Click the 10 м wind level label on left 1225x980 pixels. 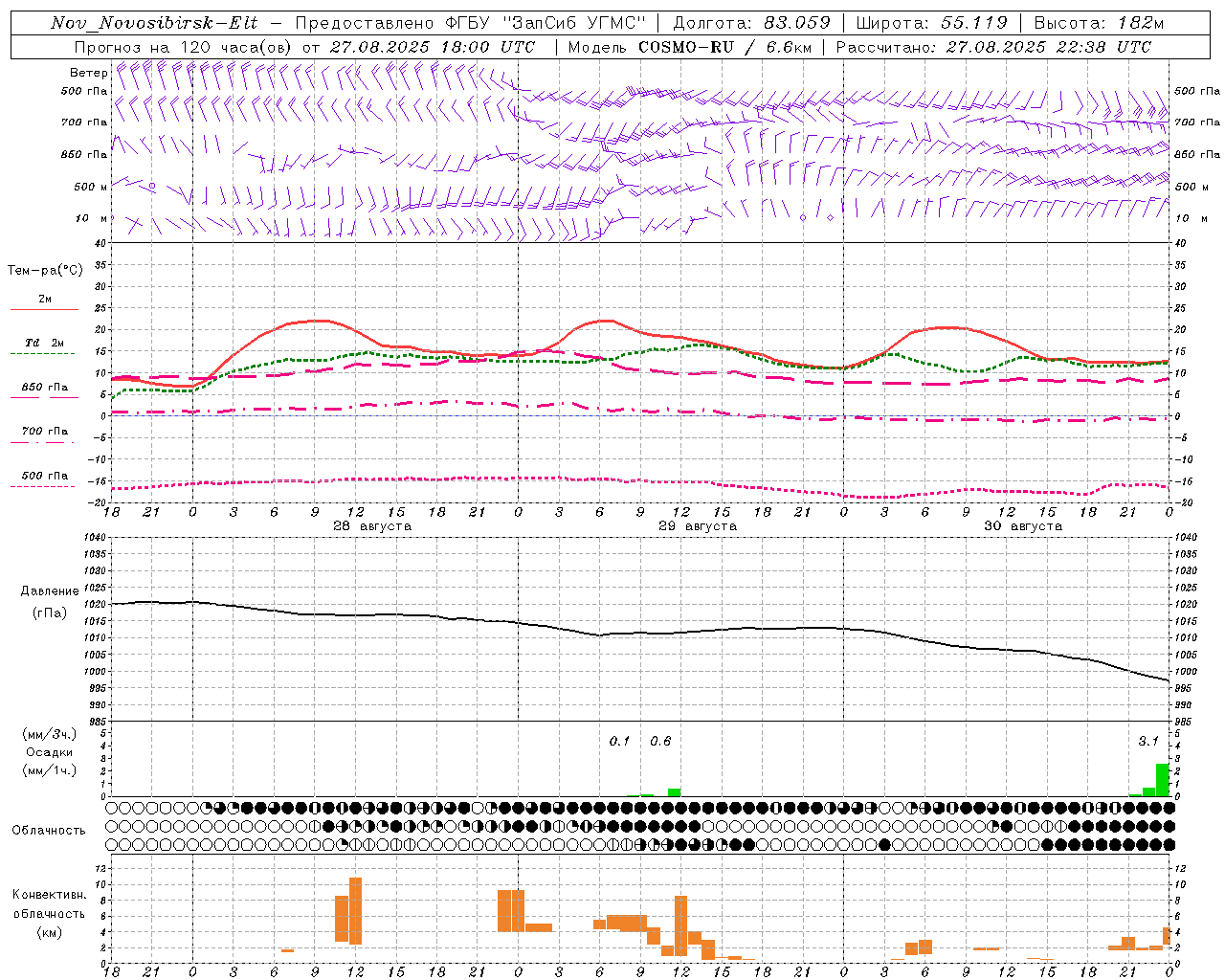coord(91,218)
